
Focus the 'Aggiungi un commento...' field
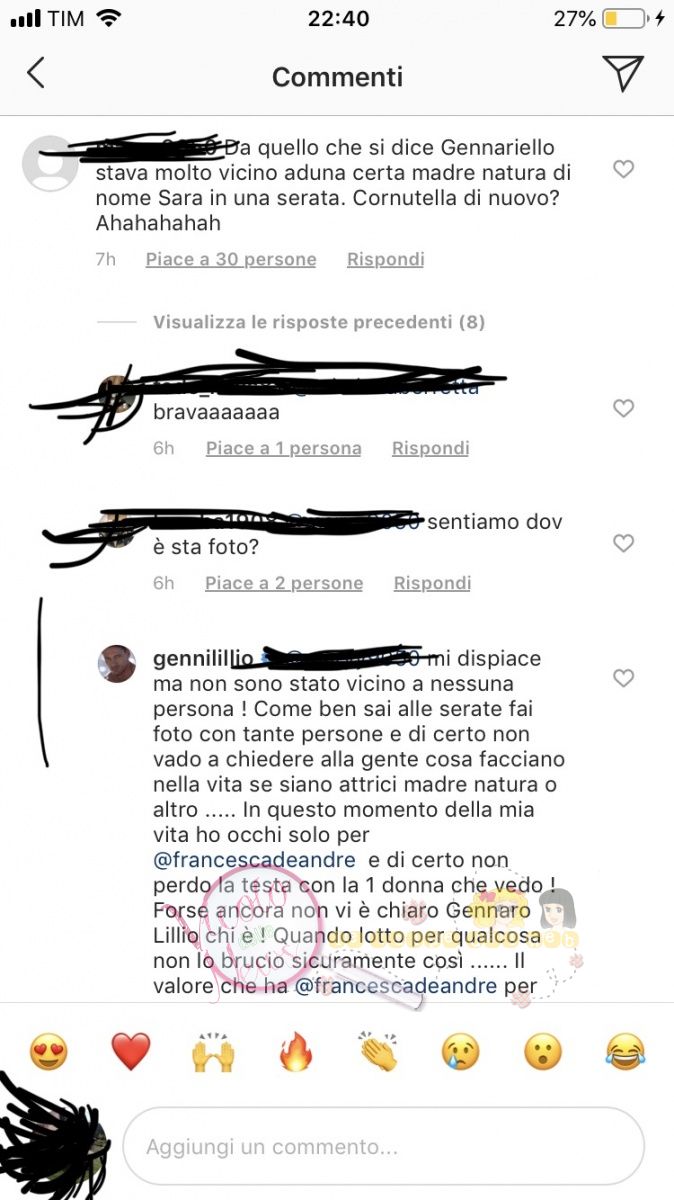(383, 1146)
